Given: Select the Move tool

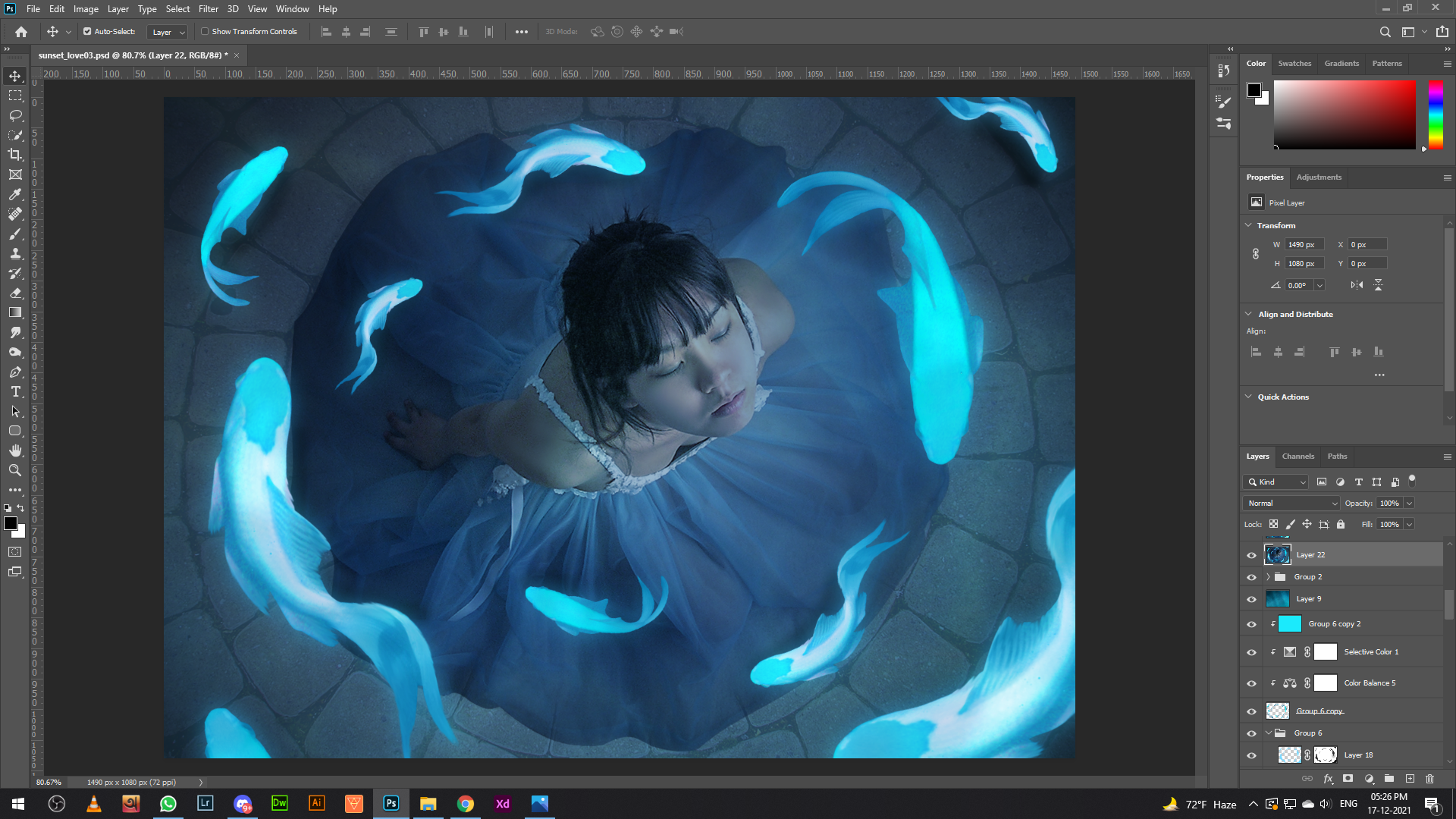Looking at the screenshot, I should coord(15,76).
